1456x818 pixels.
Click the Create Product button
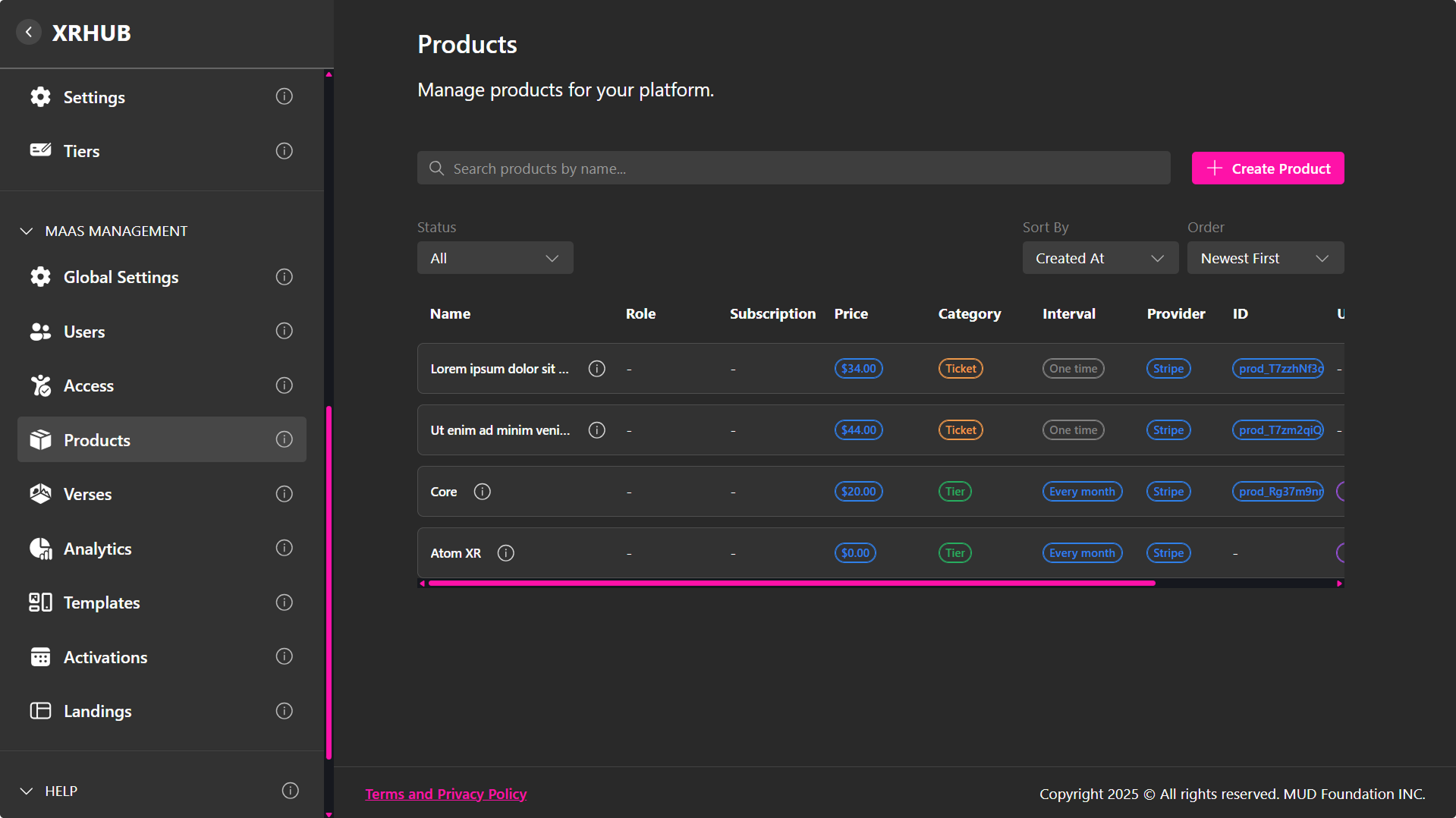coord(1267,168)
